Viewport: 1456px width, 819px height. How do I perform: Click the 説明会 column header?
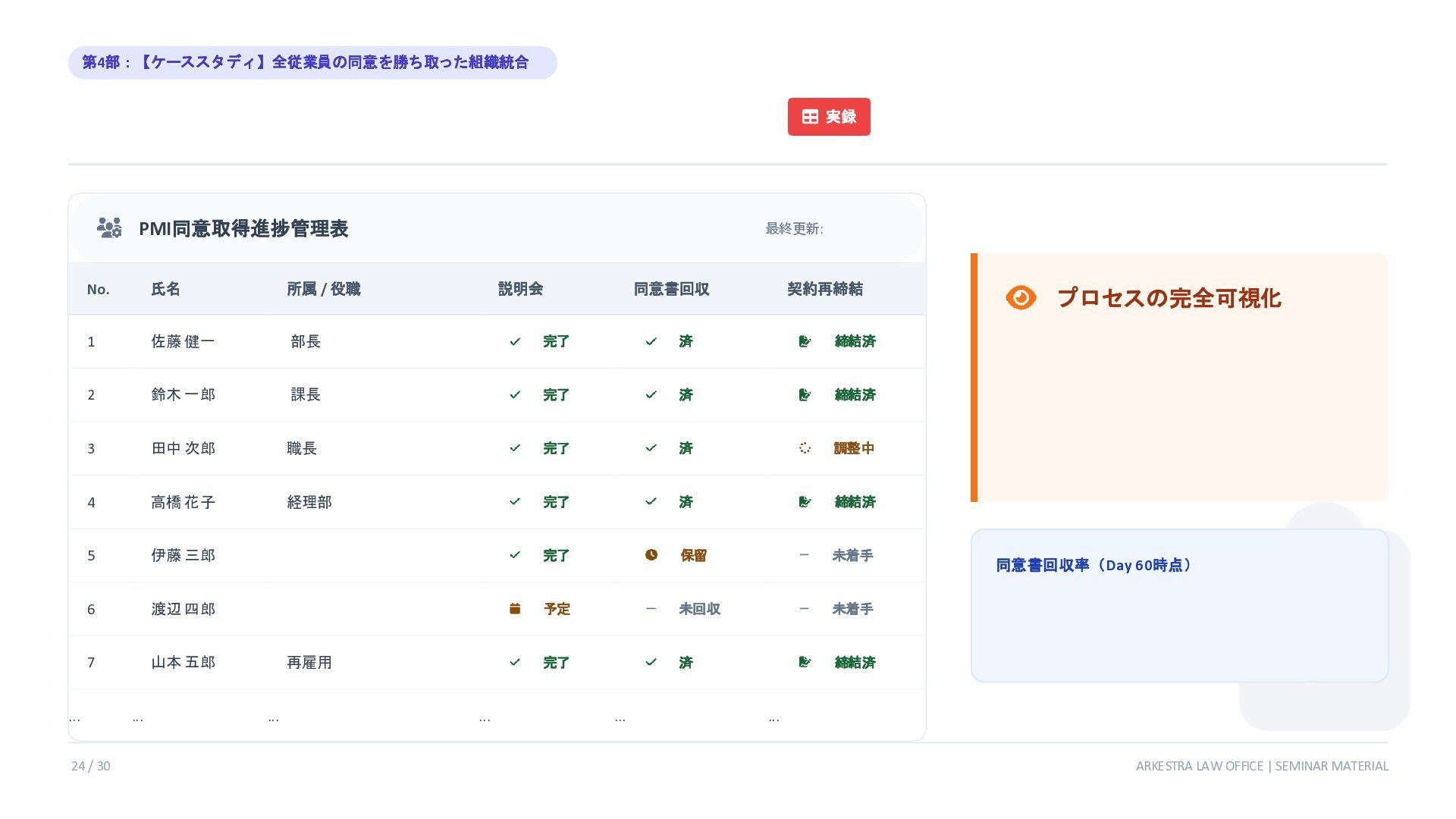(x=520, y=289)
